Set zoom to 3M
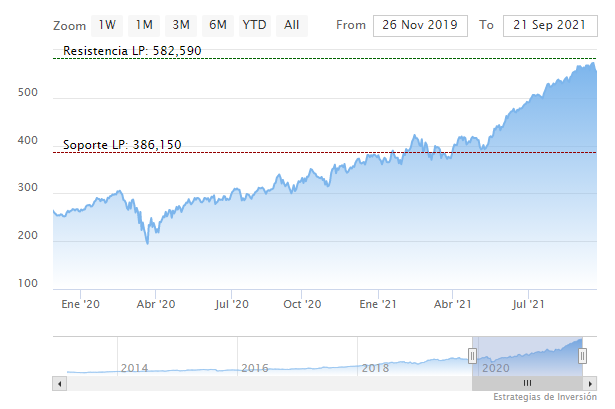The width and height of the screenshot is (615, 409). click(x=181, y=25)
